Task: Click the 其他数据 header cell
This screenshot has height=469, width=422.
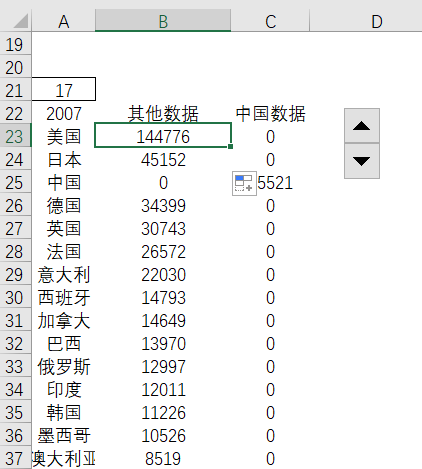Action: 163,113
